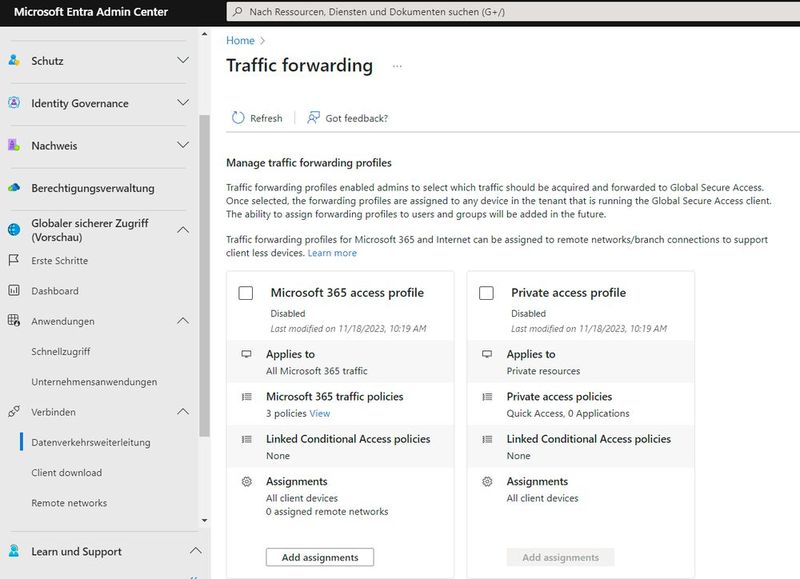The height and width of the screenshot is (579, 800).
Task: Select the Schutz shield icon in sidebar
Action: (12, 60)
